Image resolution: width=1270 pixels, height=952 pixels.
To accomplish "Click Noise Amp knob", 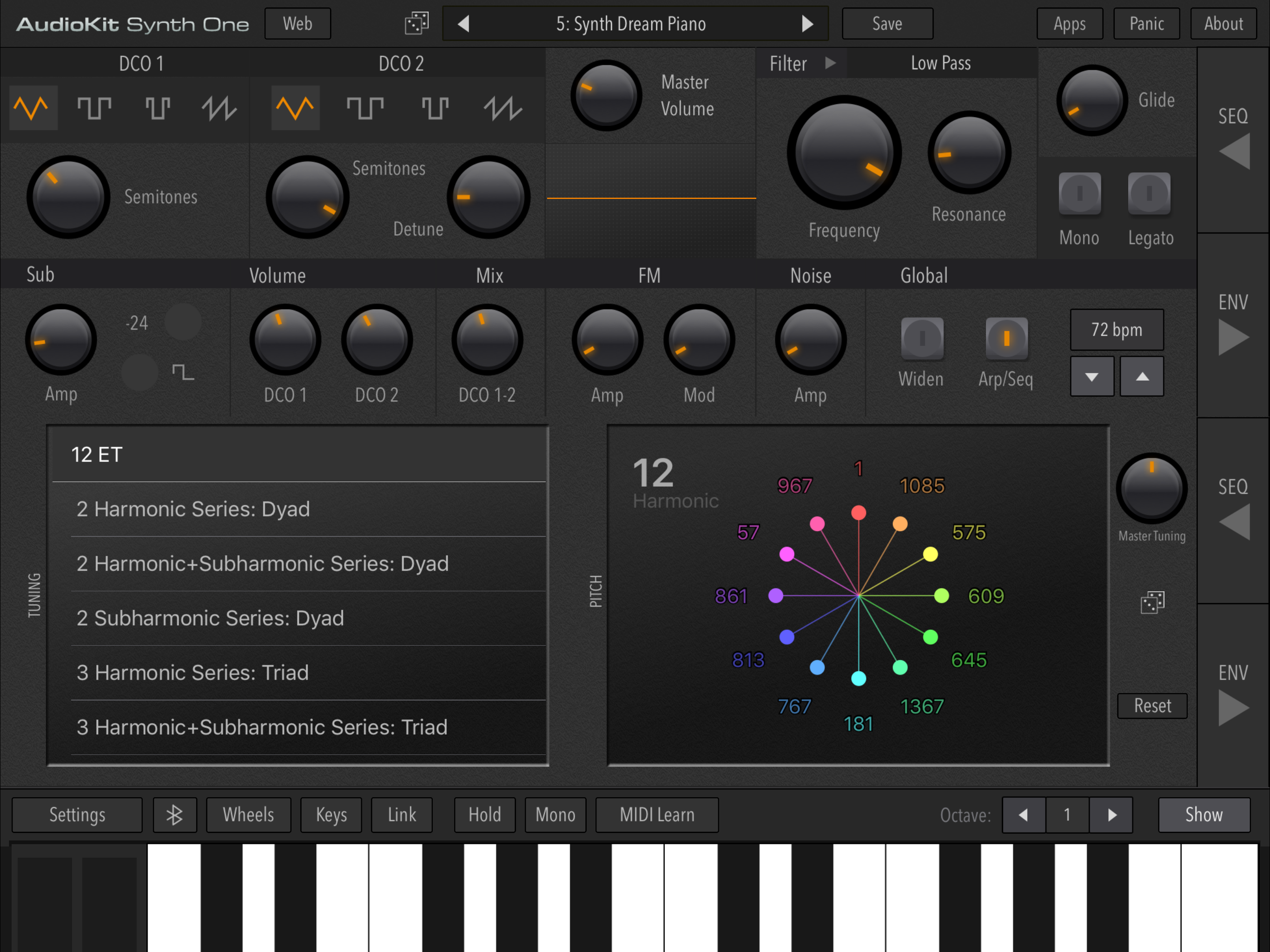I will 810,340.
